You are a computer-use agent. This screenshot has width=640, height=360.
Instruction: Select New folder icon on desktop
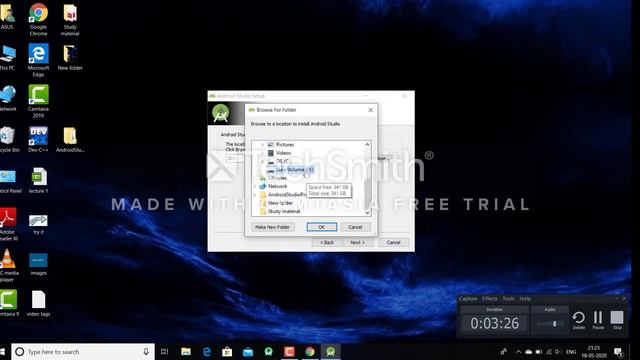coord(70,58)
